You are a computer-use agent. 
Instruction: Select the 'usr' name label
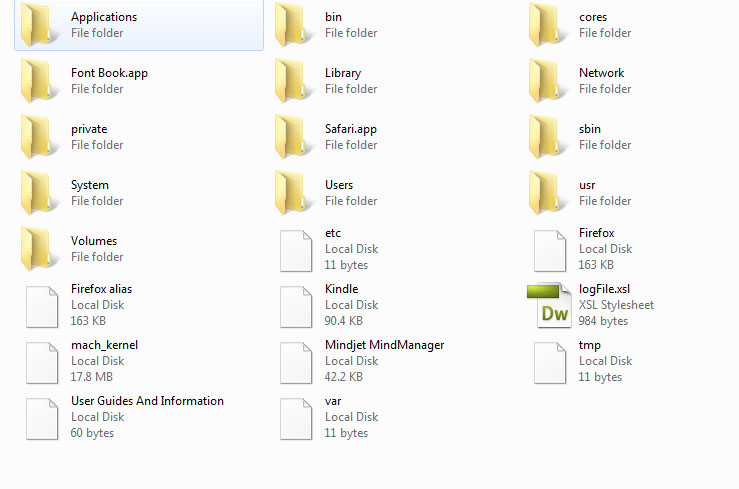tap(587, 186)
